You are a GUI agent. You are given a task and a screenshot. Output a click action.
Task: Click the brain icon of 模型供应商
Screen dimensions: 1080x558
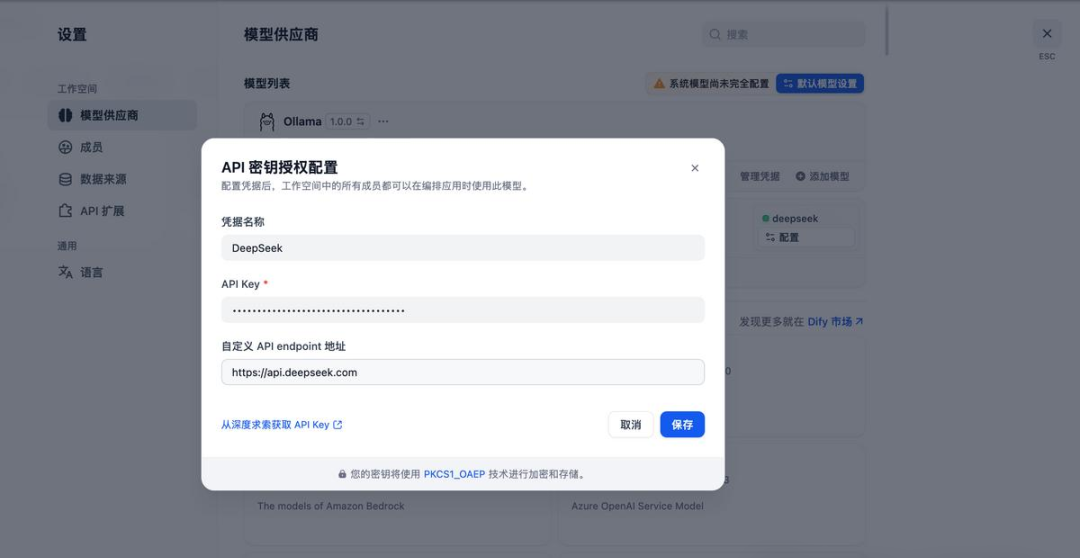[65, 115]
